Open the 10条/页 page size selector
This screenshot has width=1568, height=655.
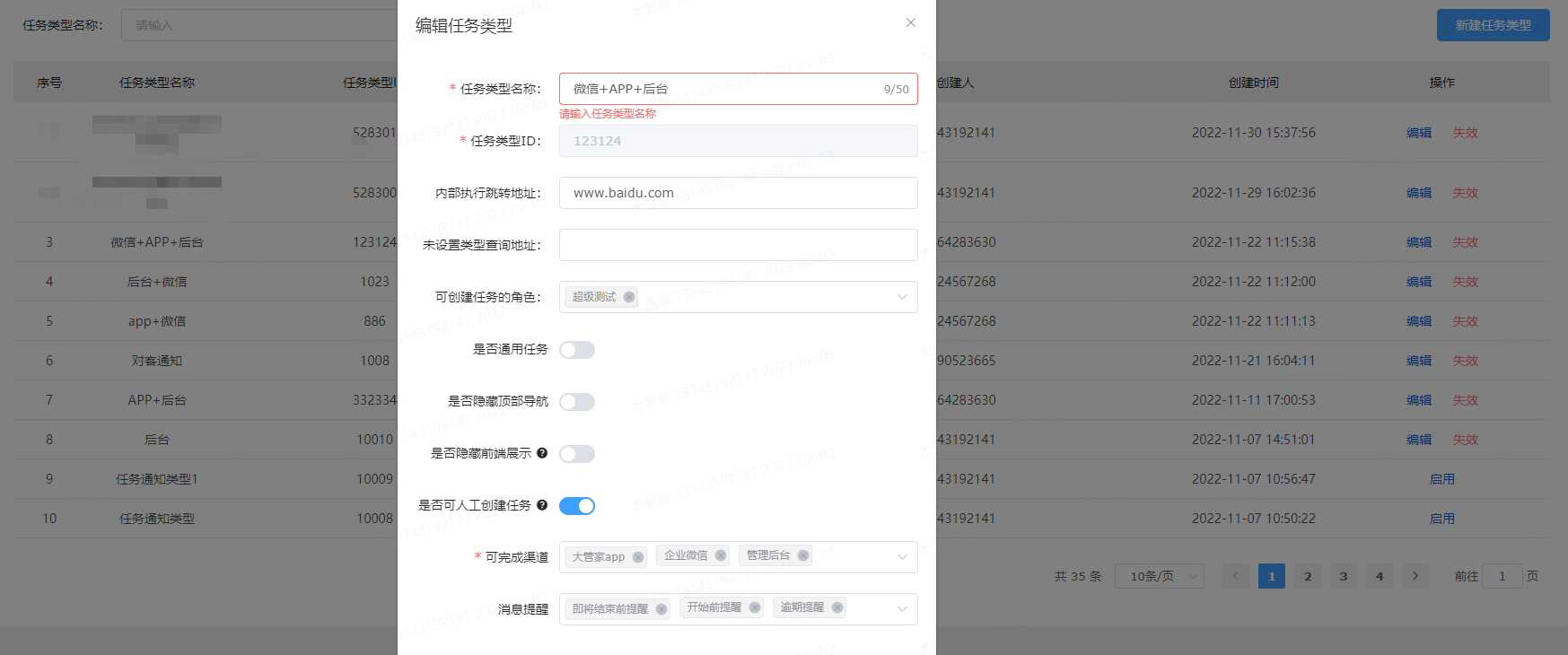1160,576
